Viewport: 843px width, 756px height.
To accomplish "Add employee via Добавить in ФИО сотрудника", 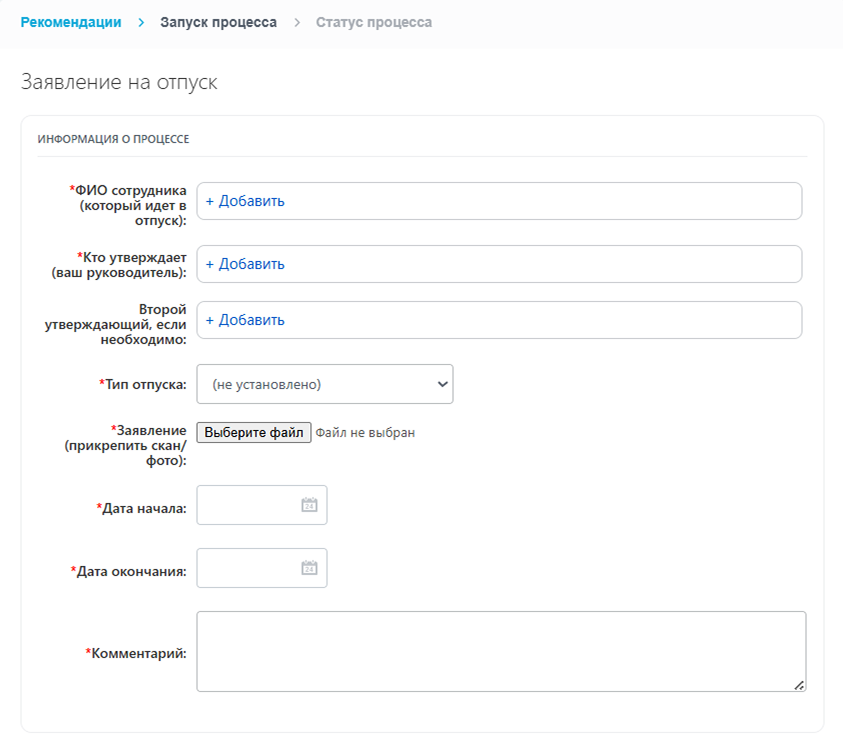I will (x=245, y=201).
